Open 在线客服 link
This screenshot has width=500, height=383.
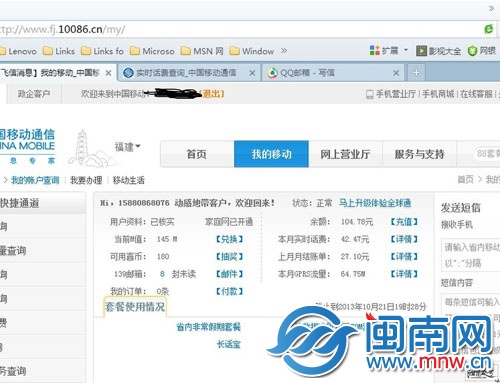click(476, 94)
